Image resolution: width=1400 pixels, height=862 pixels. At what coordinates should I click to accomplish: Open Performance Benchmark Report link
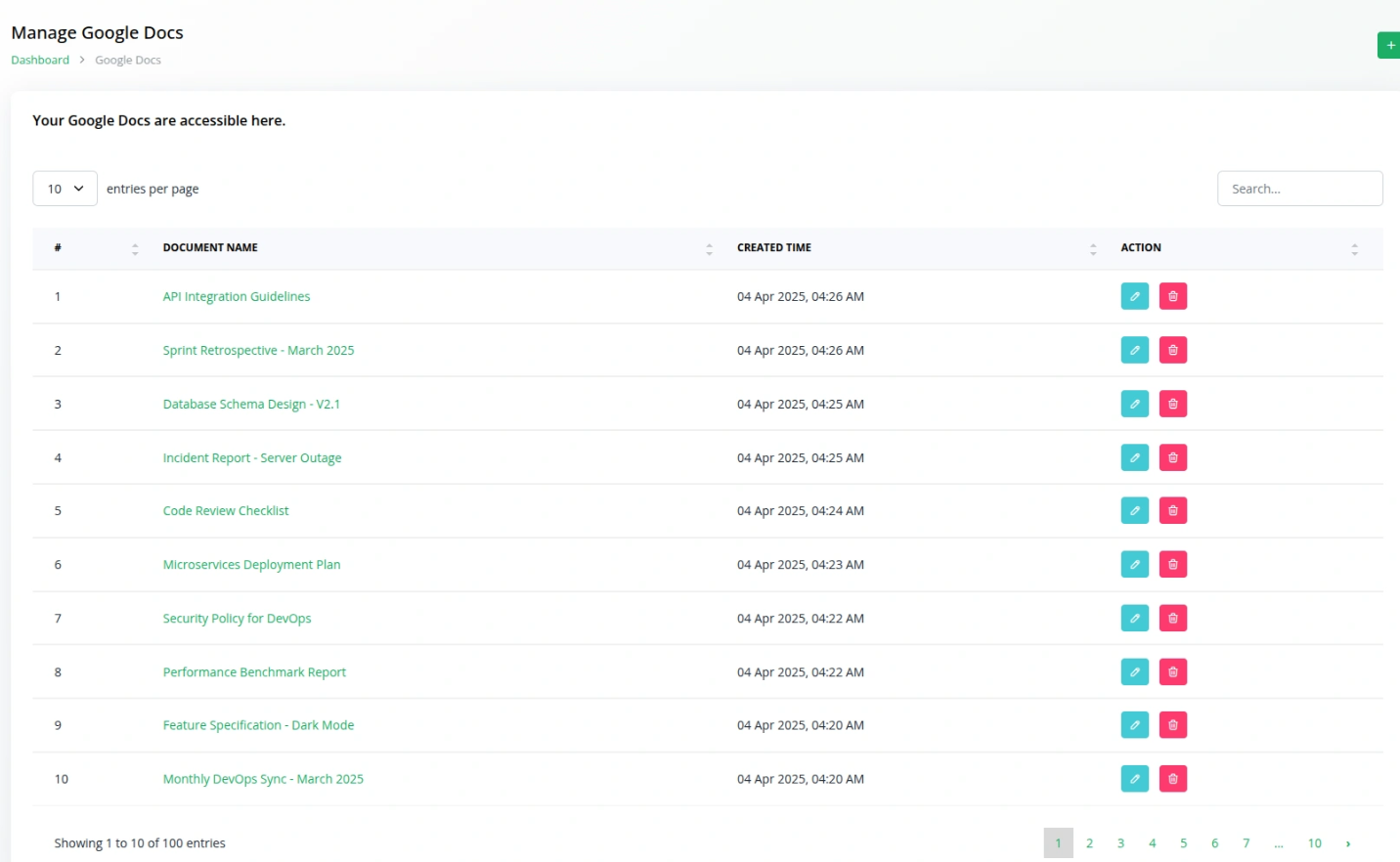point(254,671)
